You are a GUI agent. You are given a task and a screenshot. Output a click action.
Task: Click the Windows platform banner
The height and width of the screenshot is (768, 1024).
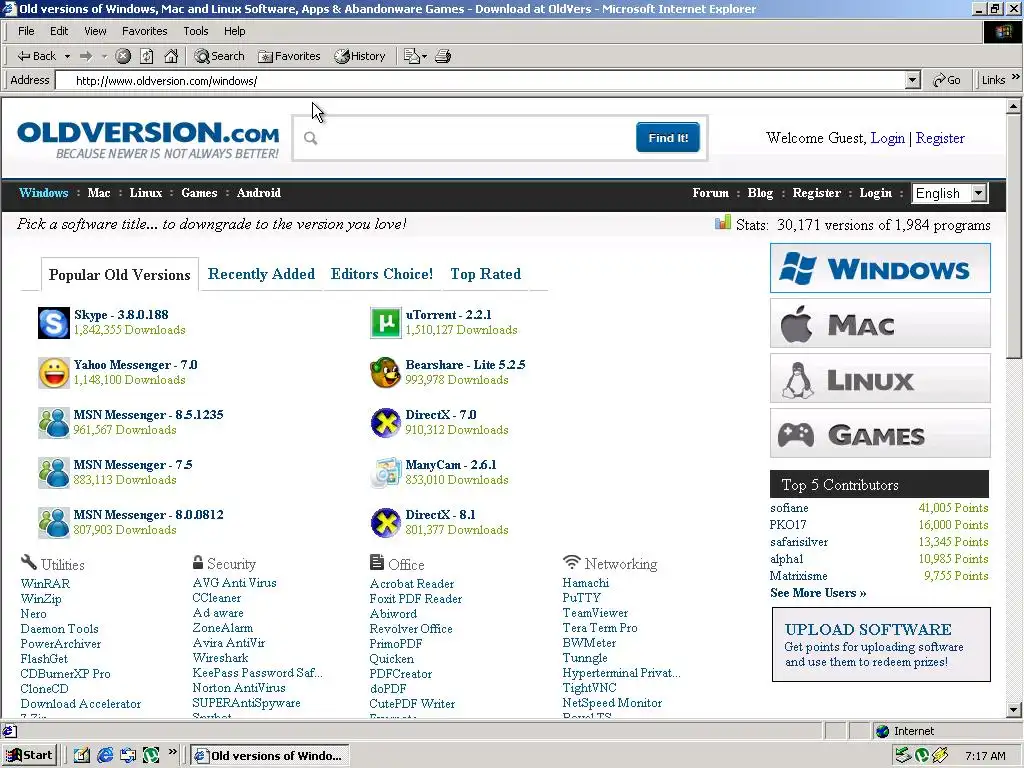880,268
